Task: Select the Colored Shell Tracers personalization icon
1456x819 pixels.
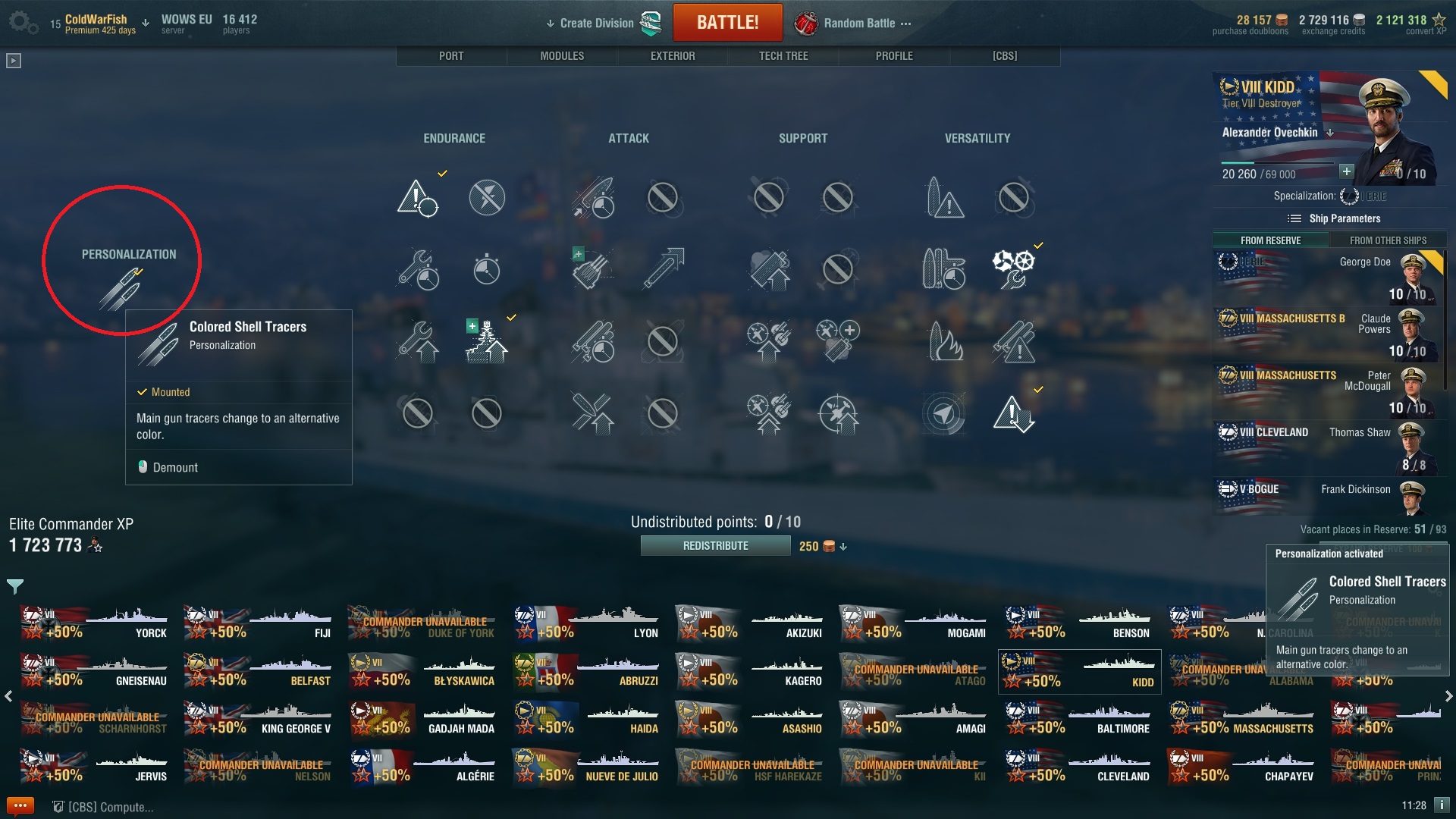Action: [121, 290]
